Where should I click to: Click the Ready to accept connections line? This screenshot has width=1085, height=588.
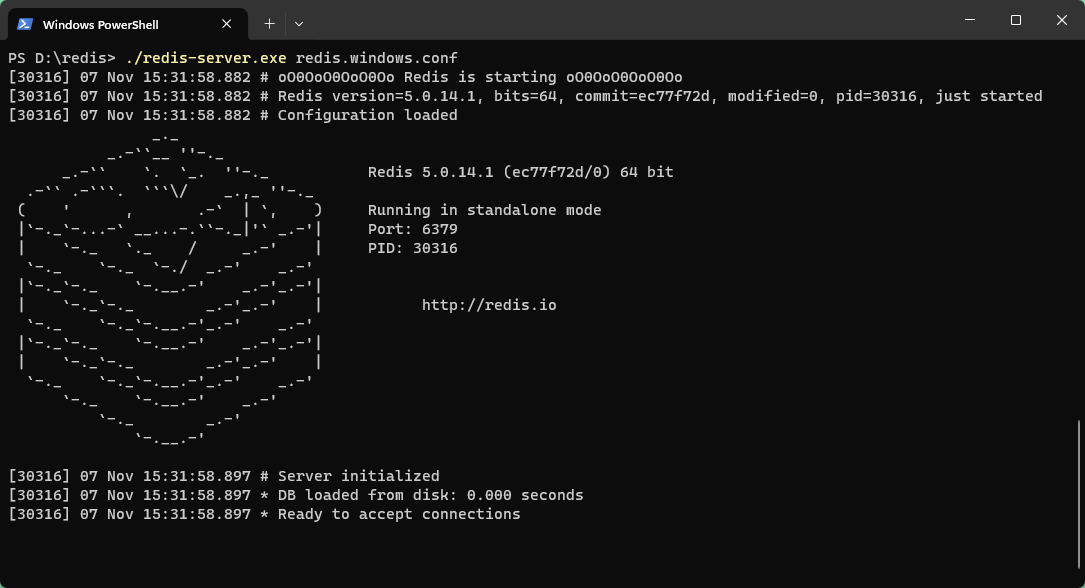(x=264, y=515)
